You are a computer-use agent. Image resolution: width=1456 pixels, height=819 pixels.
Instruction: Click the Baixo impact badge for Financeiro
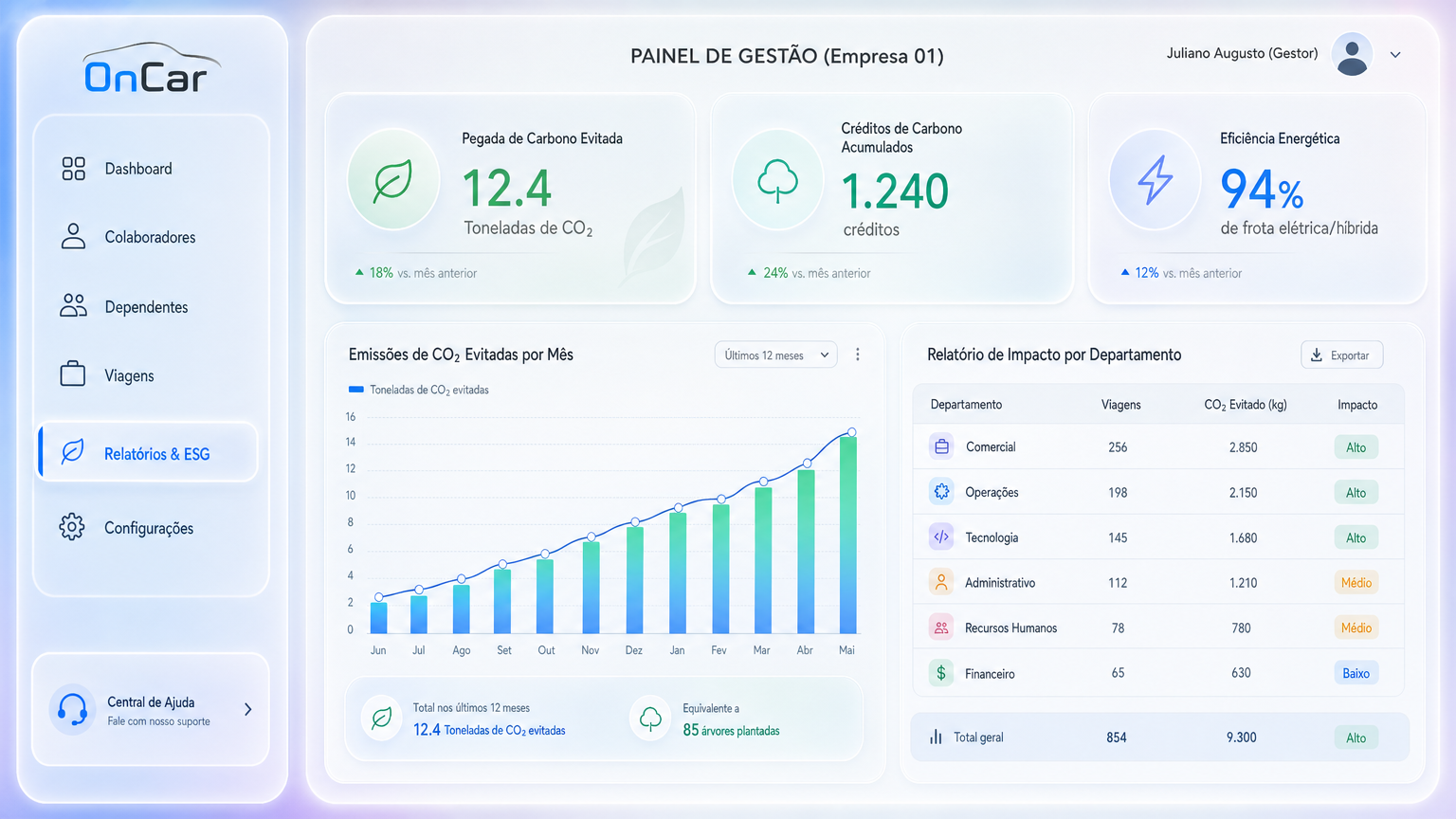pyautogui.click(x=1356, y=673)
